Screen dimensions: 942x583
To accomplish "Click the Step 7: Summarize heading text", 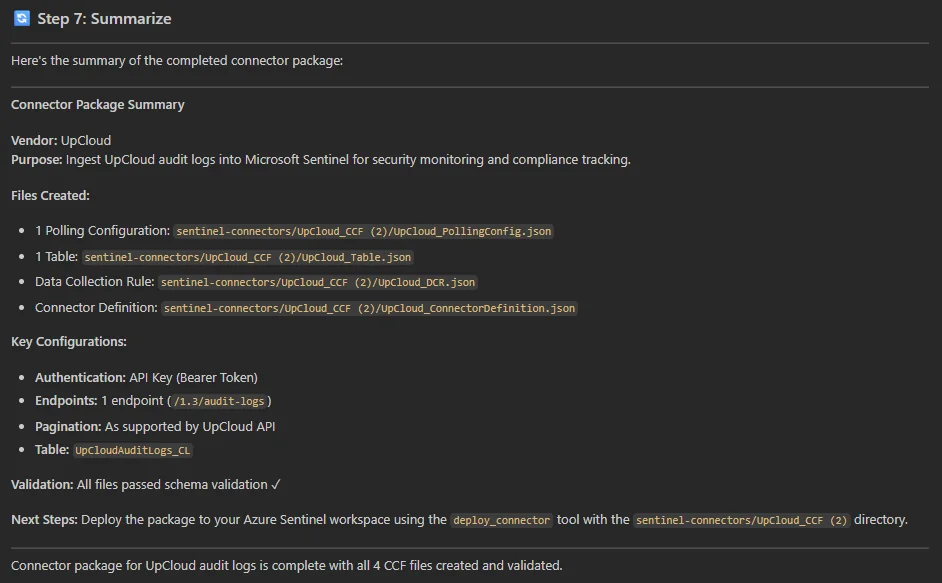I will coord(102,18).
